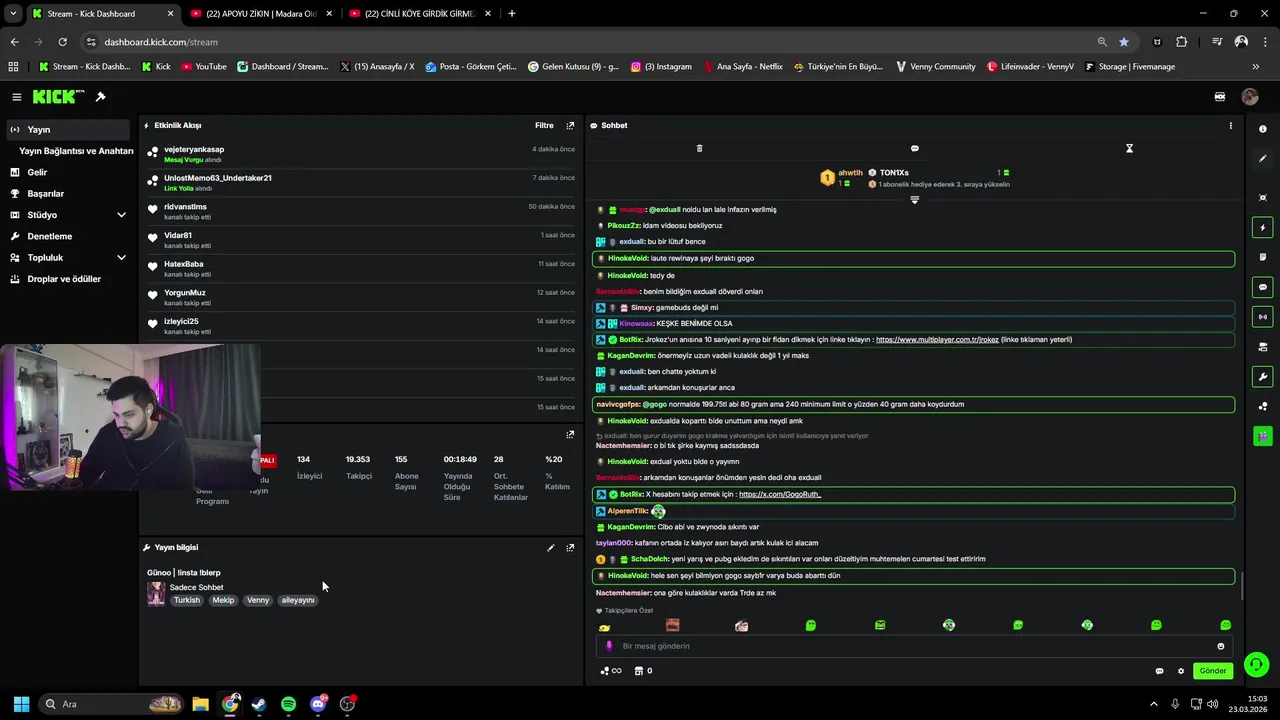The image size is (1280, 720).
Task: Click the shop icon with 0 count
Action: pyautogui.click(x=643, y=671)
